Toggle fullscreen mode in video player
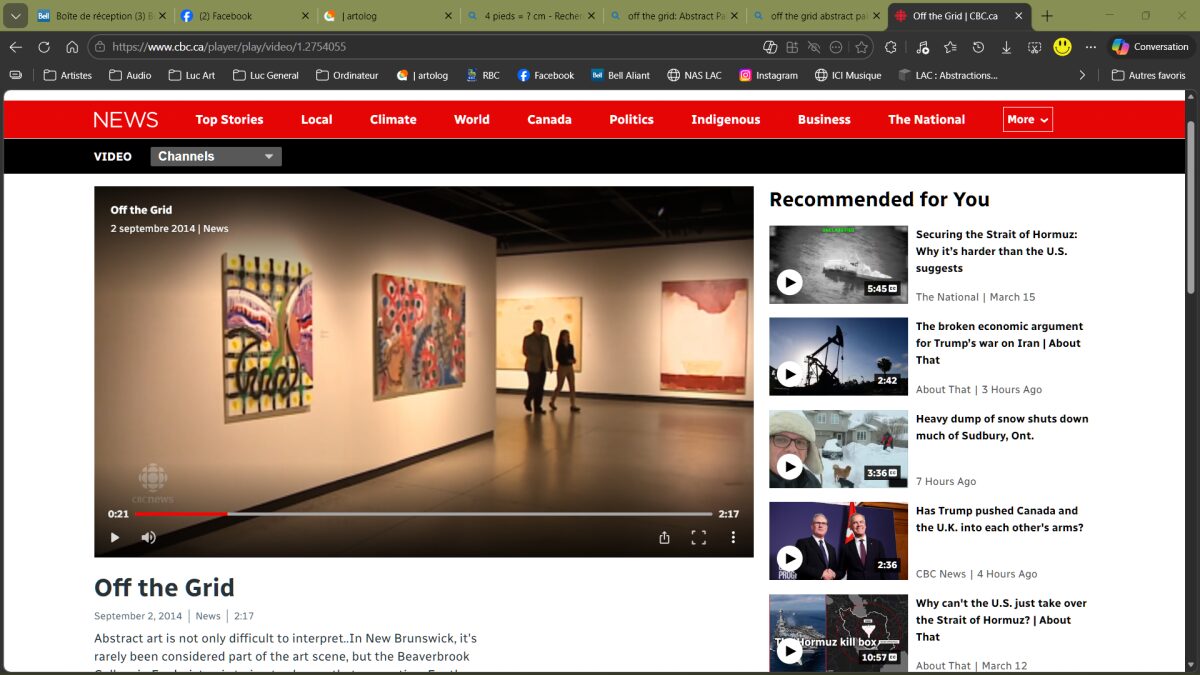The image size is (1200, 675). 698,538
